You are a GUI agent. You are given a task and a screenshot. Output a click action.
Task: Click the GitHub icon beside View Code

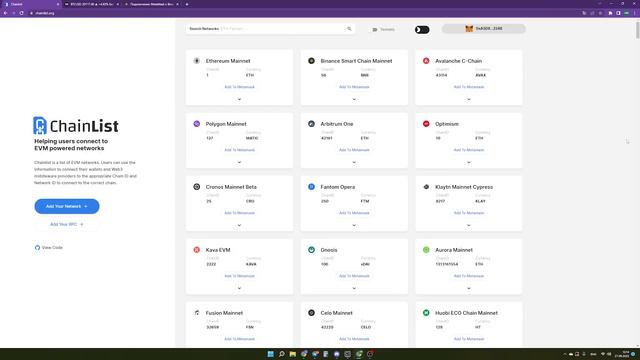[x=37, y=247]
